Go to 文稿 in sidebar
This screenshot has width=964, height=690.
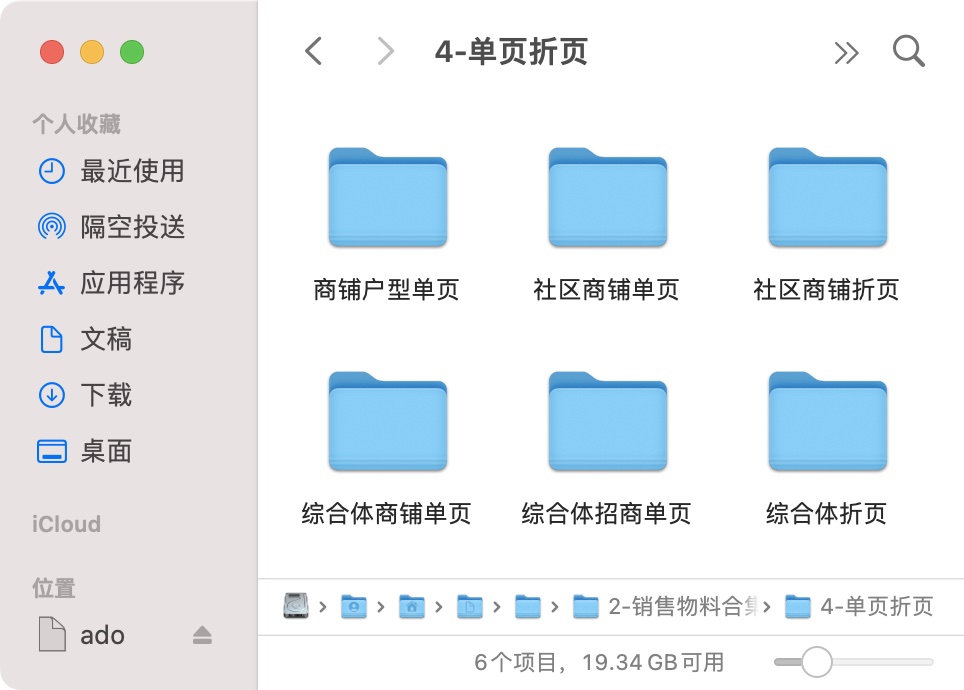click(106, 339)
